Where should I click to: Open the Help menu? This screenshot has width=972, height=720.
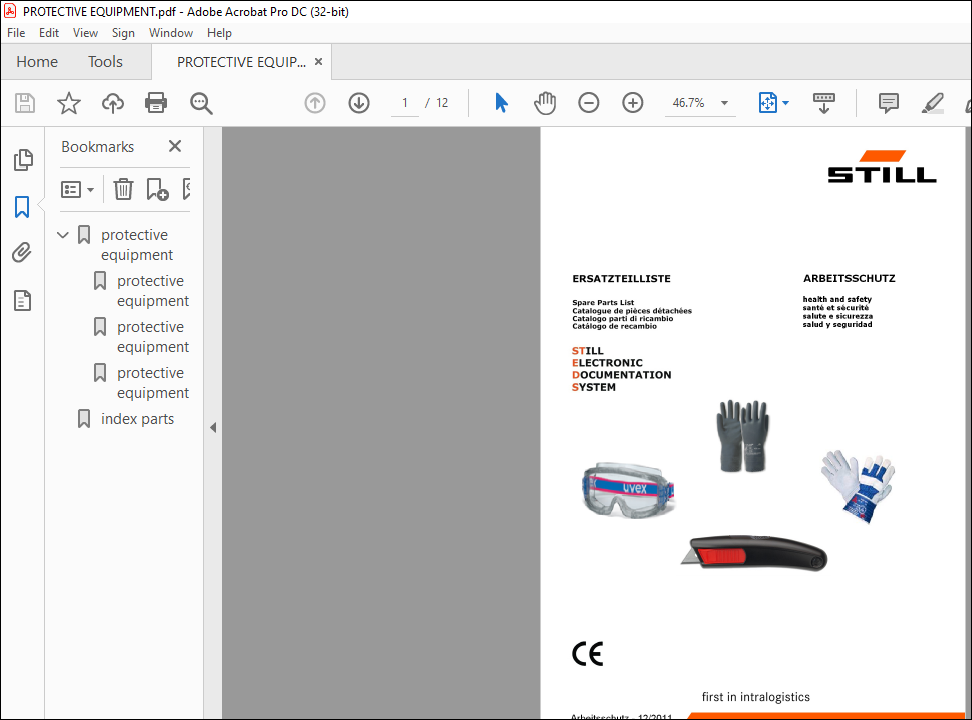pos(219,33)
